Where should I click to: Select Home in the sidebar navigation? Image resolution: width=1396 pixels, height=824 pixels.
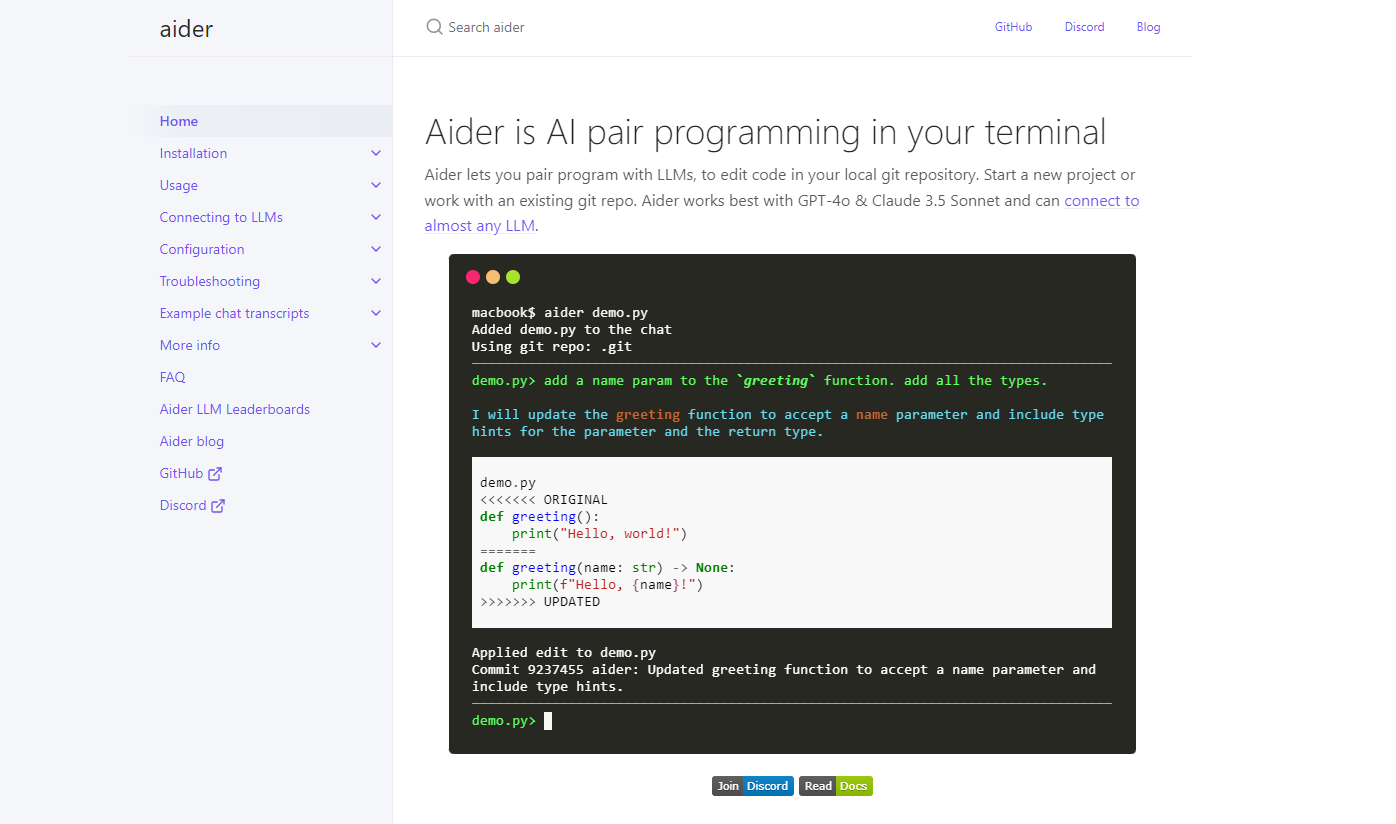click(x=179, y=121)
